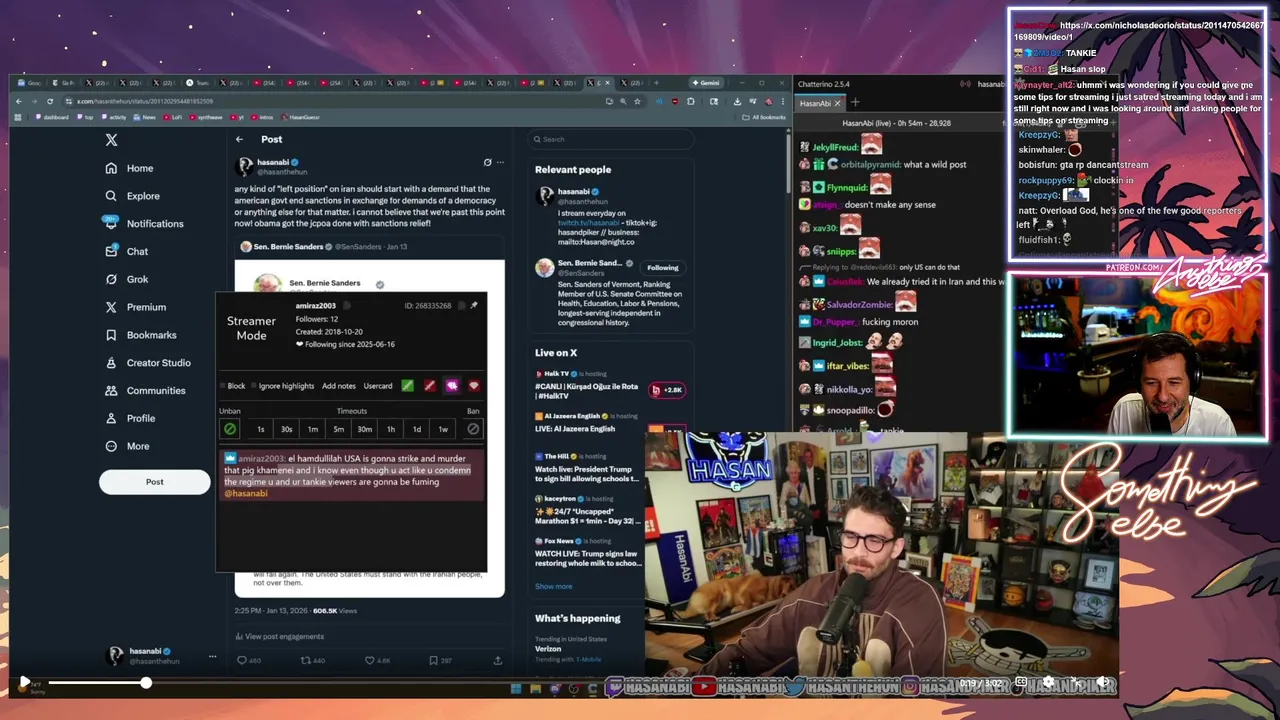
Task: Click the red gem un-VIP icon
Action: pos(474,386)
